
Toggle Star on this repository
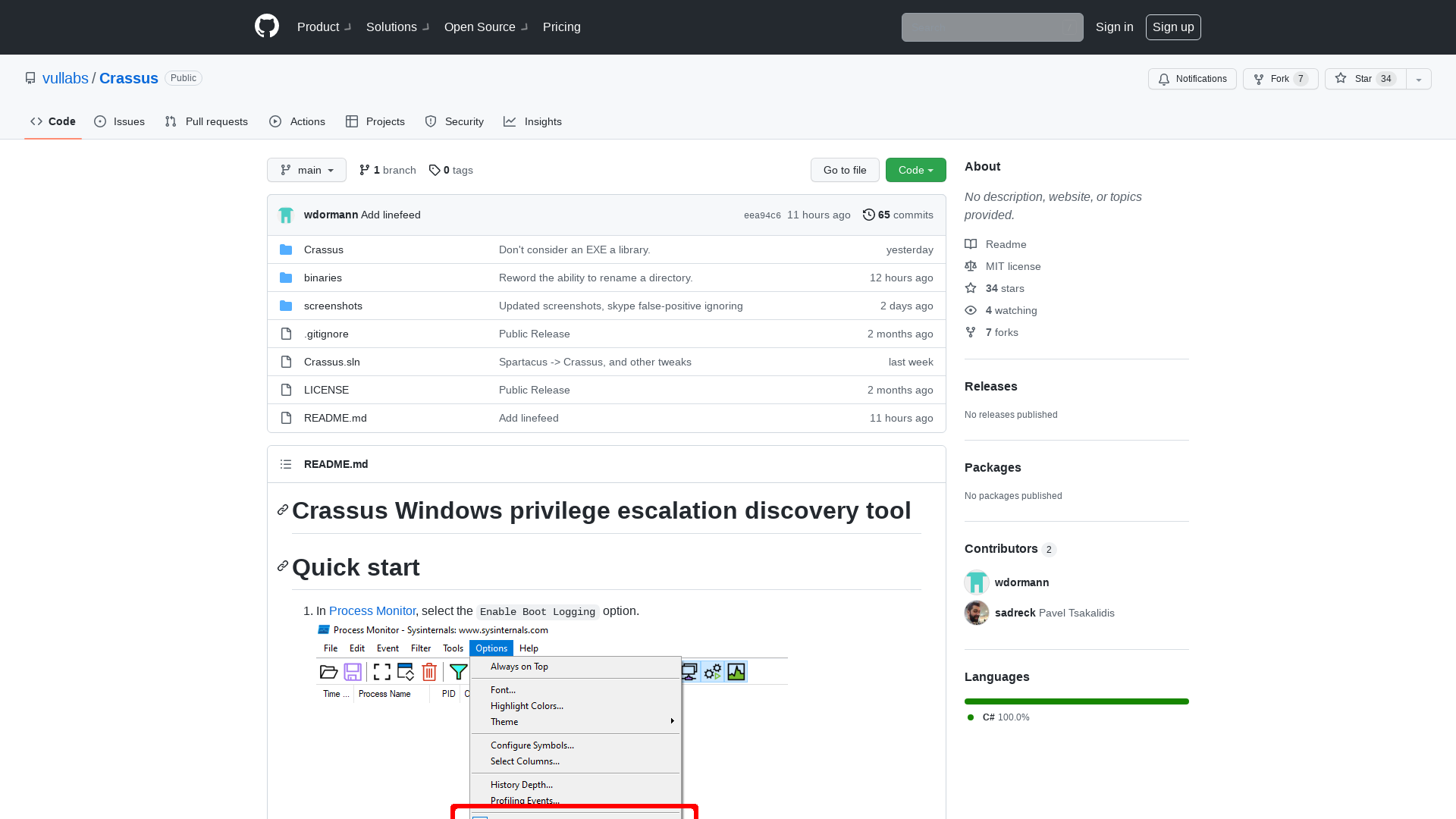click(1363, 79)
